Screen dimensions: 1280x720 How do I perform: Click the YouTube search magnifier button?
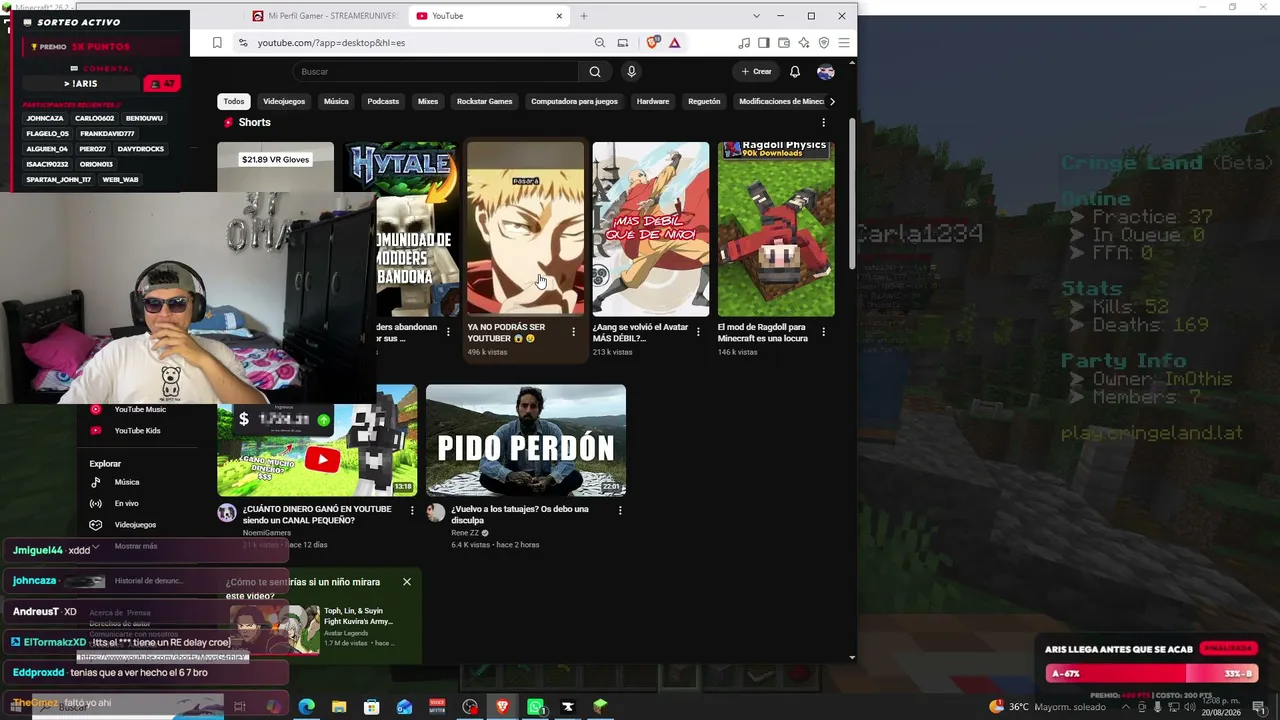(x=595, y=72)
